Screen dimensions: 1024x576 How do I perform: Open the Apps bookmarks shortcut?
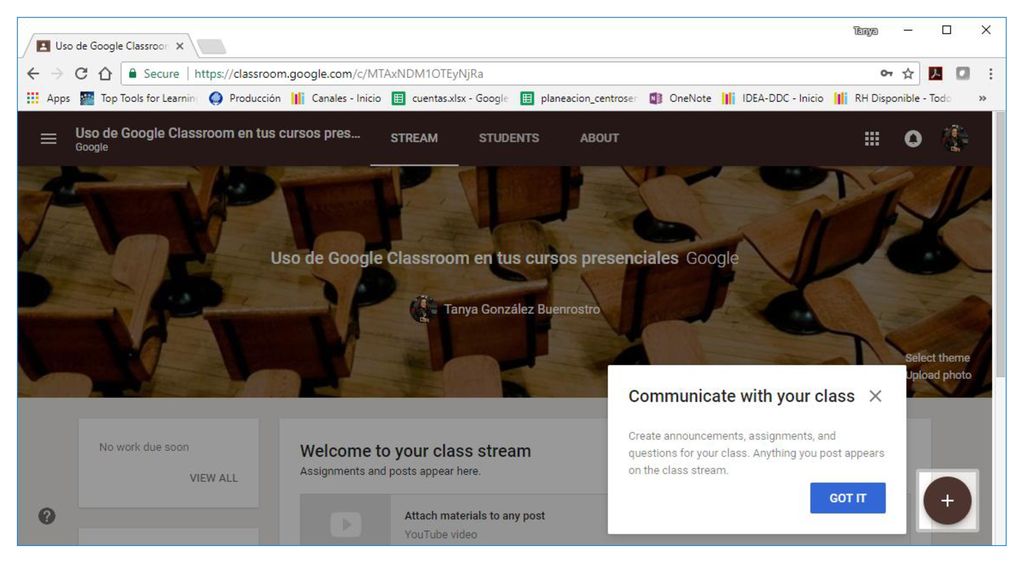[x=48, y=98]
